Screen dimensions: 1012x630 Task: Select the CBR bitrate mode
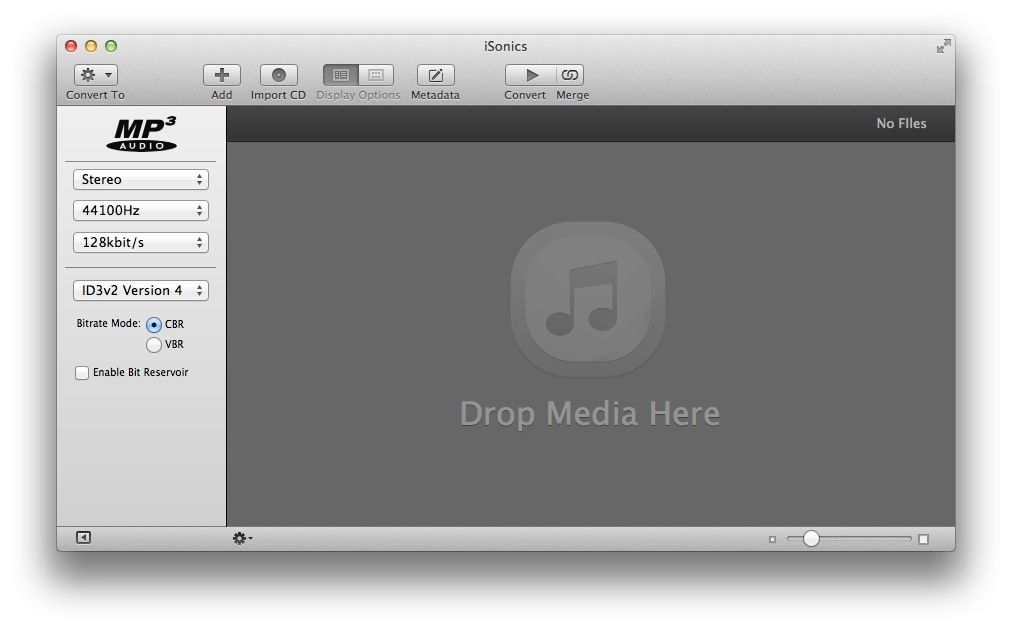(x=154, y=325)
